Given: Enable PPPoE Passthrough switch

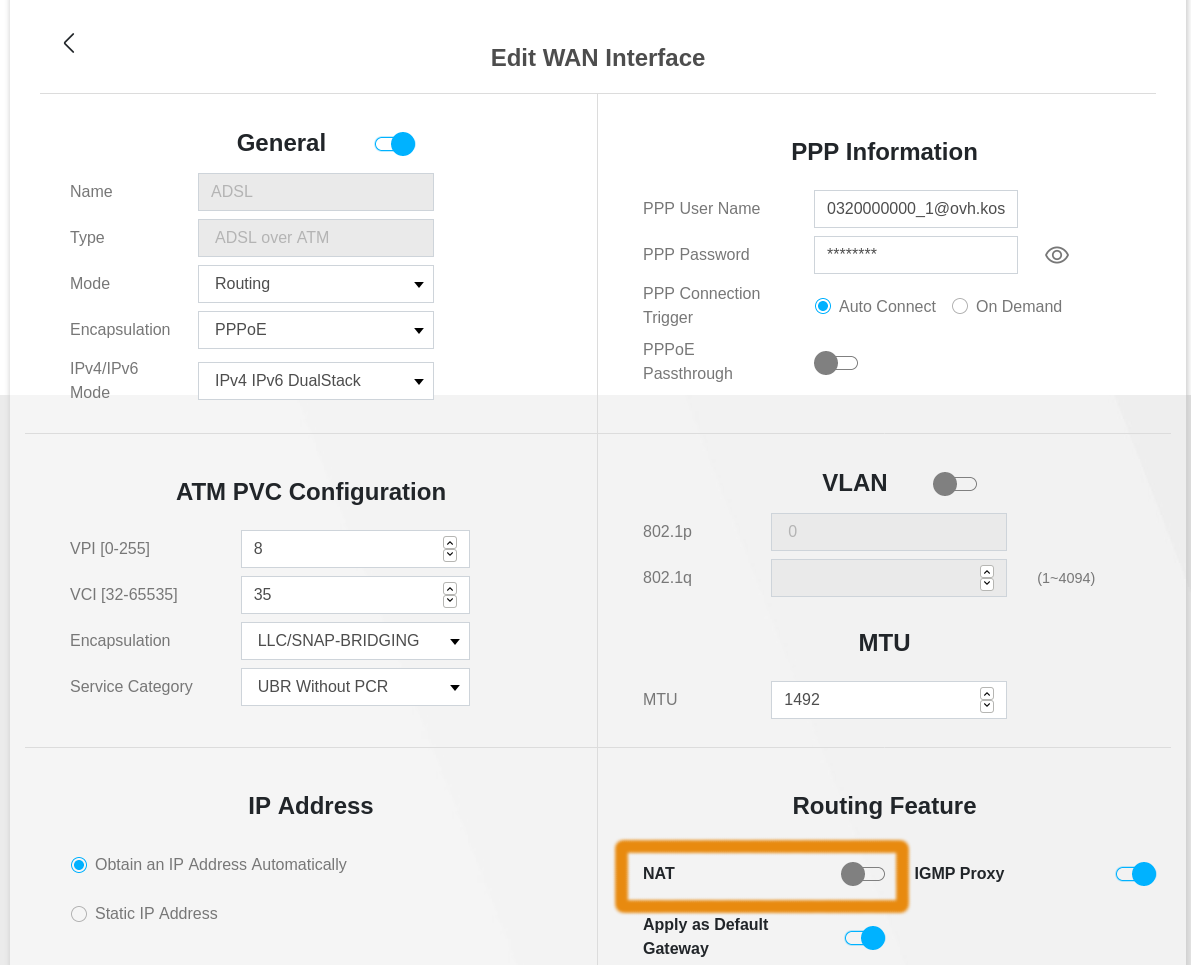Looking at the screenshot, I should pos(835,363).
